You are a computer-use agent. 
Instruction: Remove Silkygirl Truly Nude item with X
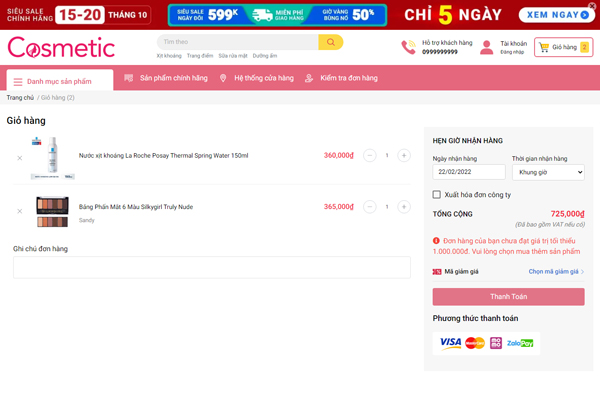[20, 211]
